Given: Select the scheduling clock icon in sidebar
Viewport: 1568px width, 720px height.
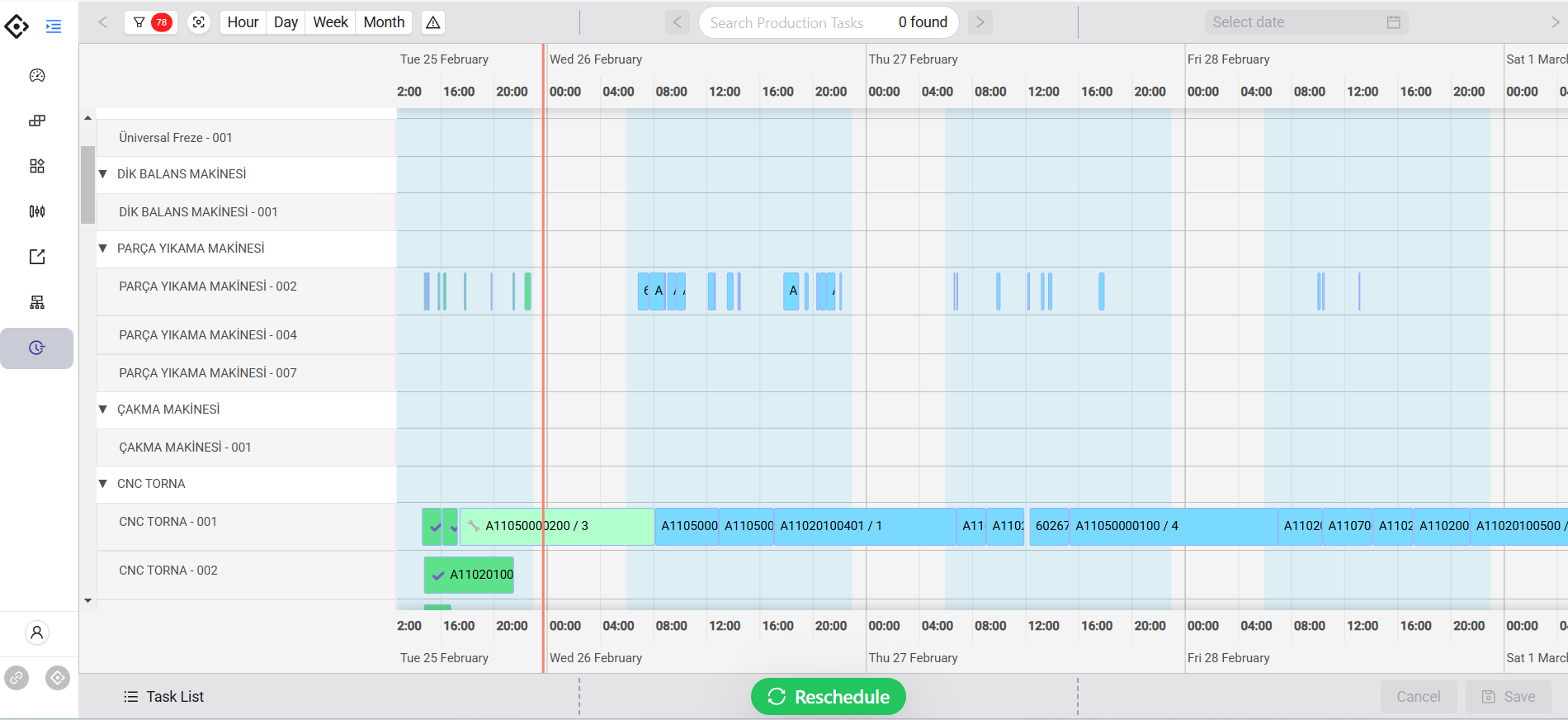Looking at the screenshot, I should 37,348.
